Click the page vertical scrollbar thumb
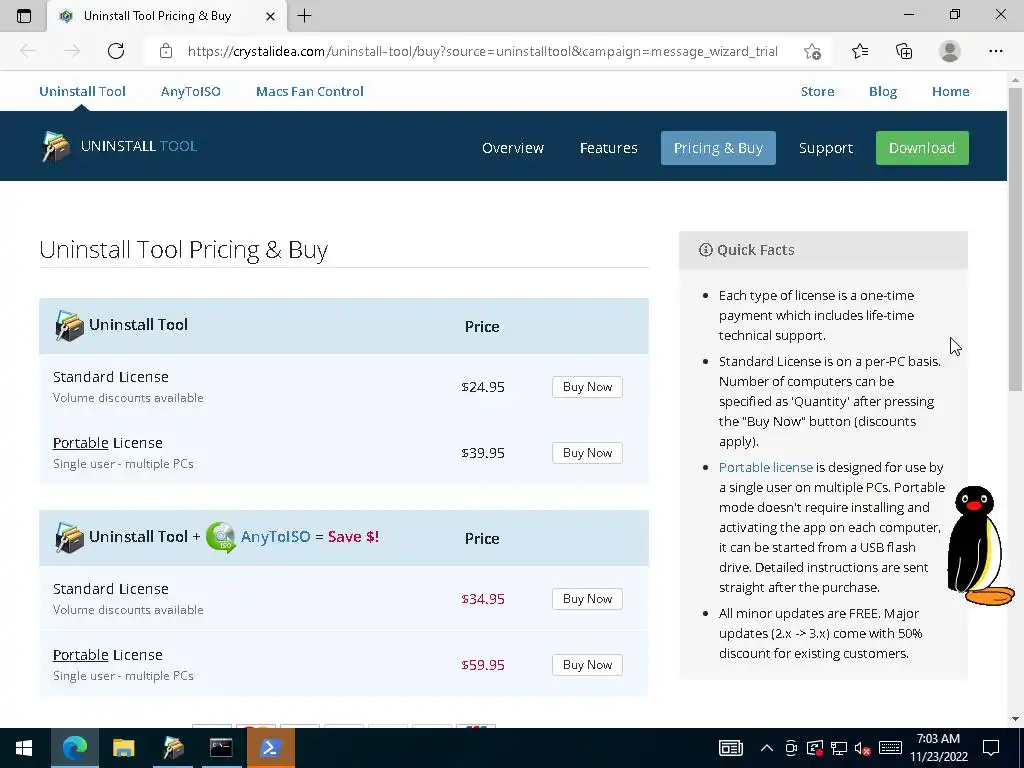This screenshot has width=1024, height=768. pyautogui.click(x=1016, y=238)
